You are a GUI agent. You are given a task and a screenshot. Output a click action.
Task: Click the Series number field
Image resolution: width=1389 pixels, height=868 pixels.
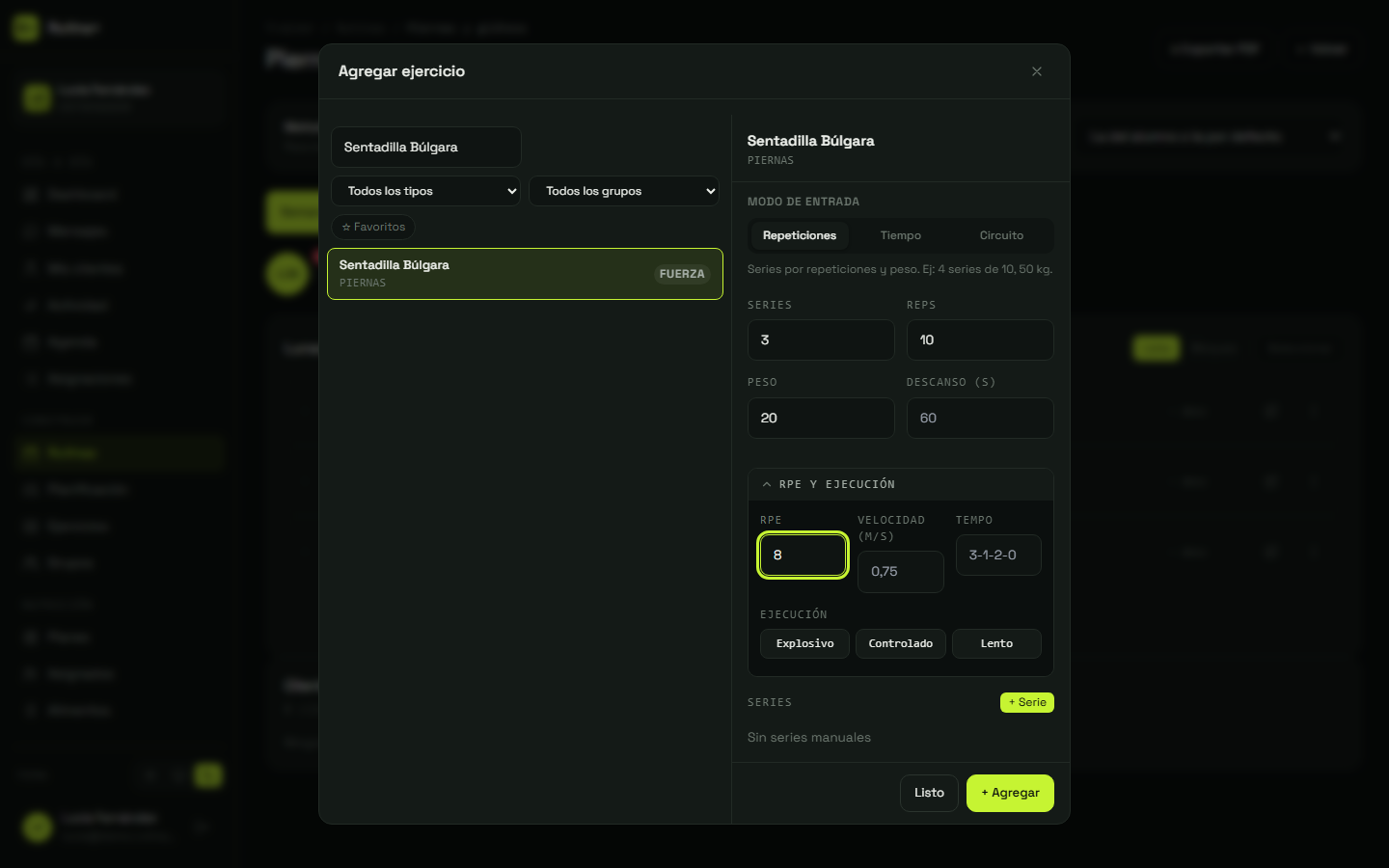(821, 340)
